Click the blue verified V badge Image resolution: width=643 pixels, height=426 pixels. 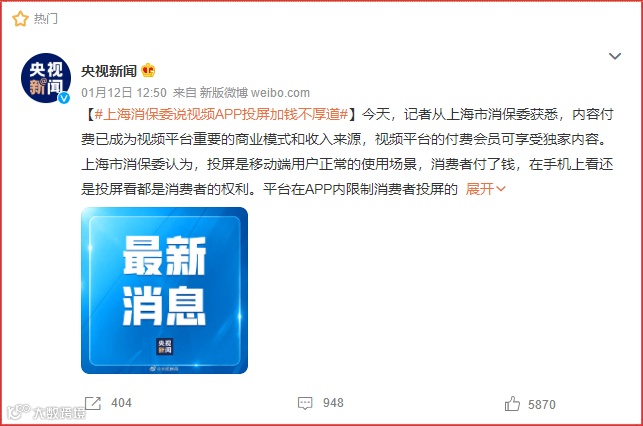tap(64, 98)
